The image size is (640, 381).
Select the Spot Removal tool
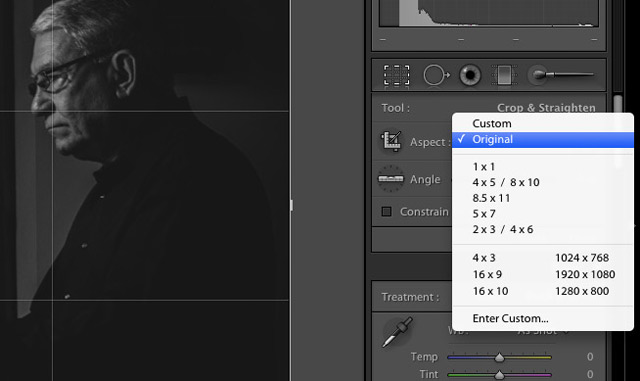pos(436,75)
